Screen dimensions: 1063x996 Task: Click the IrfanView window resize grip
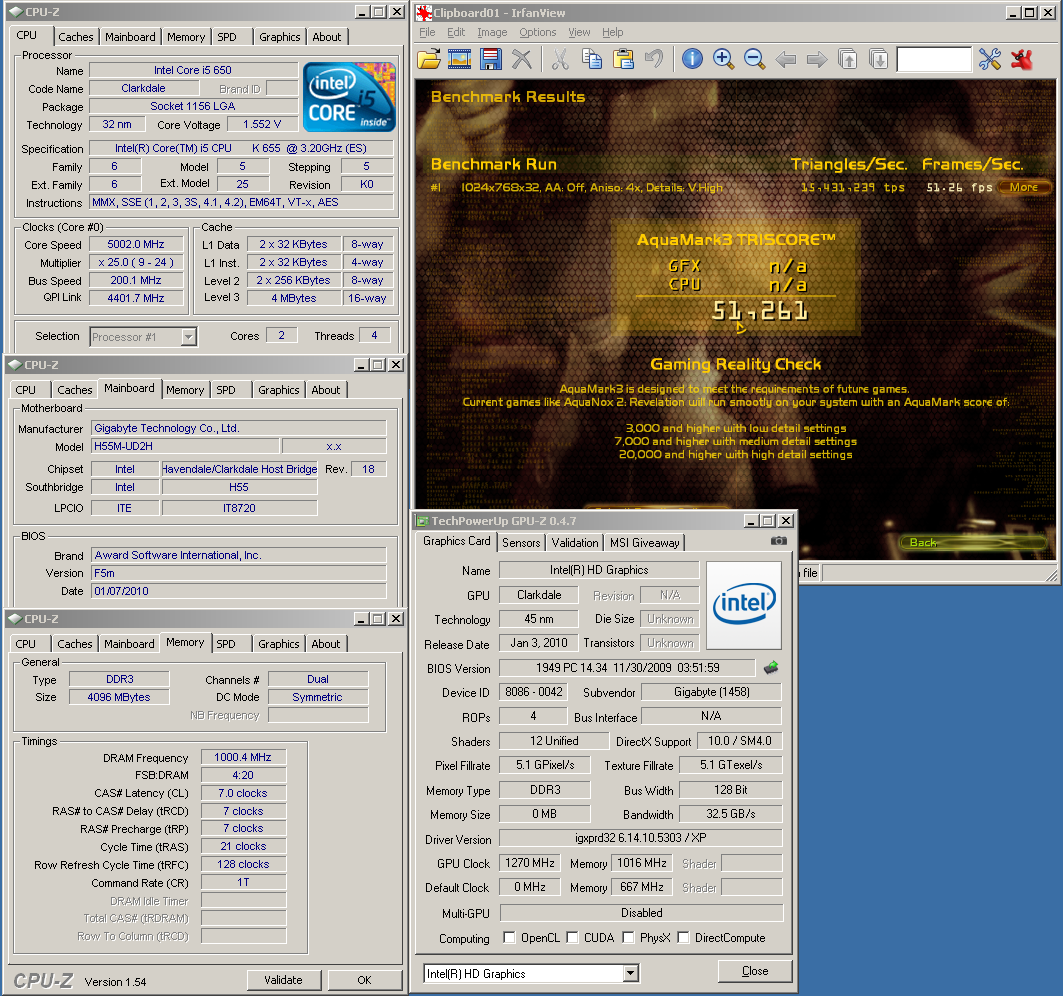point(1051,576)
